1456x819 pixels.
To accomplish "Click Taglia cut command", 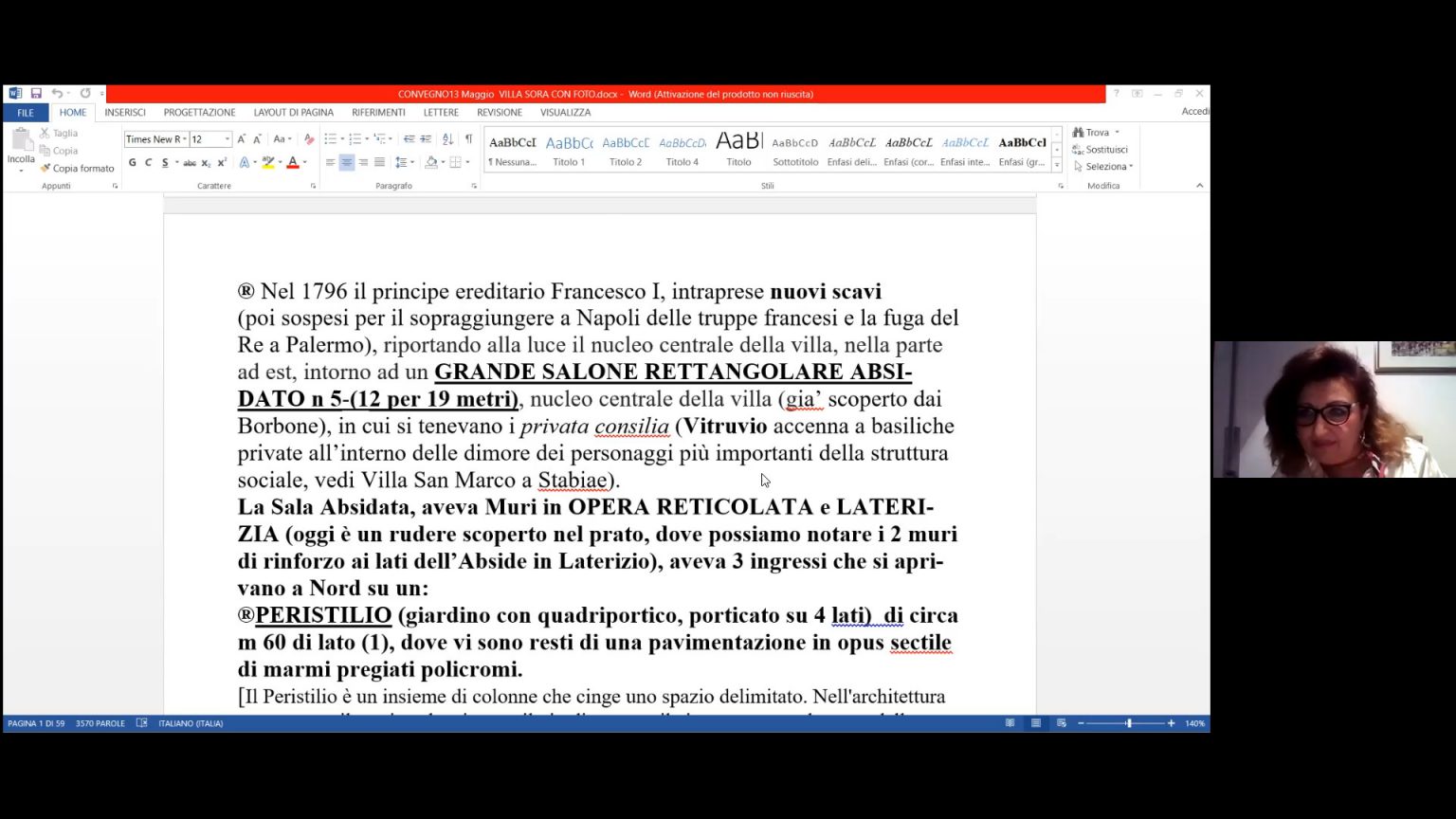I will click(x=59, y=134).
